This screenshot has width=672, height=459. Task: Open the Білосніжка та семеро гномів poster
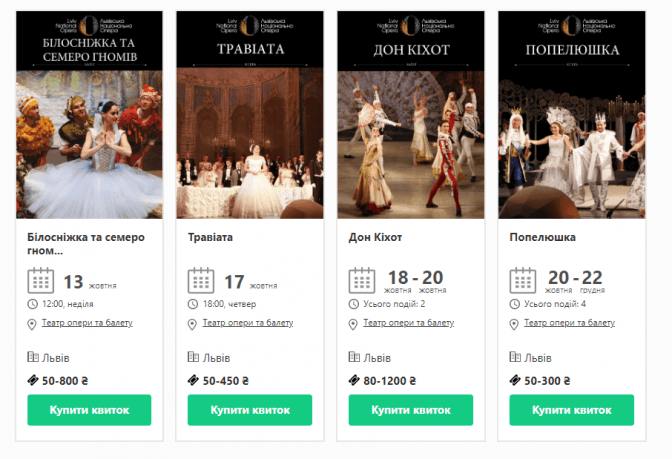tap(88, 115)
